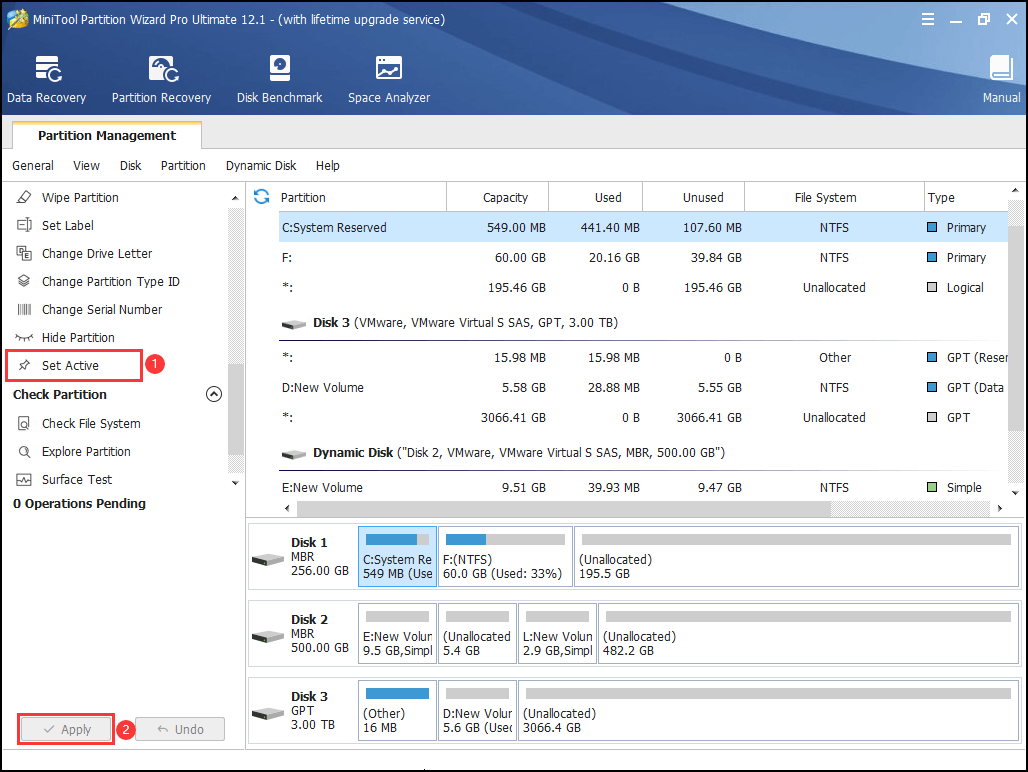1028x772 pixels.
Task: Click Surface Test option
Action: (77, 480)
